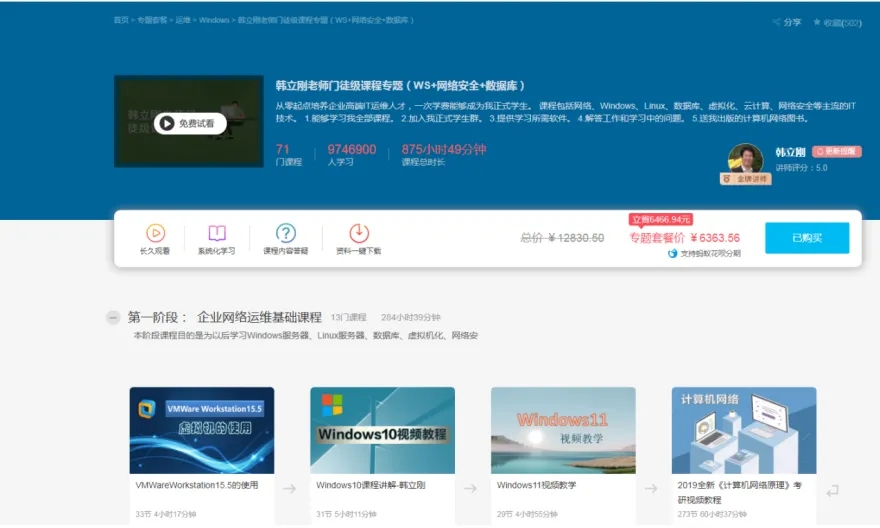Open the 首页 breadcrumb link
This screenshot has height=528, width=880.
pos(121,20)
